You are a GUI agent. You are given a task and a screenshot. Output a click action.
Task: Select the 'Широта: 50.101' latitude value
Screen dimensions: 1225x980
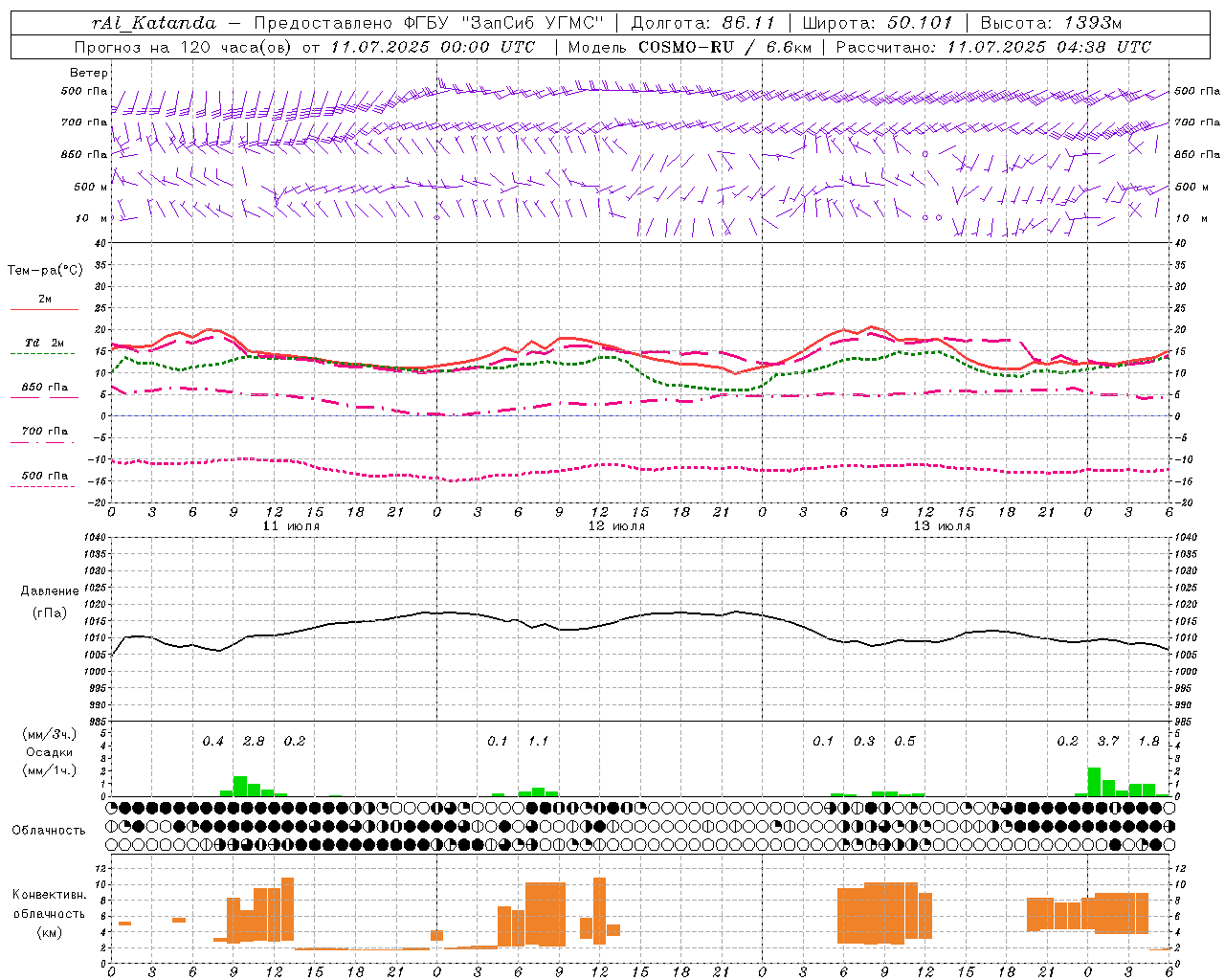[x=877, y=23]
